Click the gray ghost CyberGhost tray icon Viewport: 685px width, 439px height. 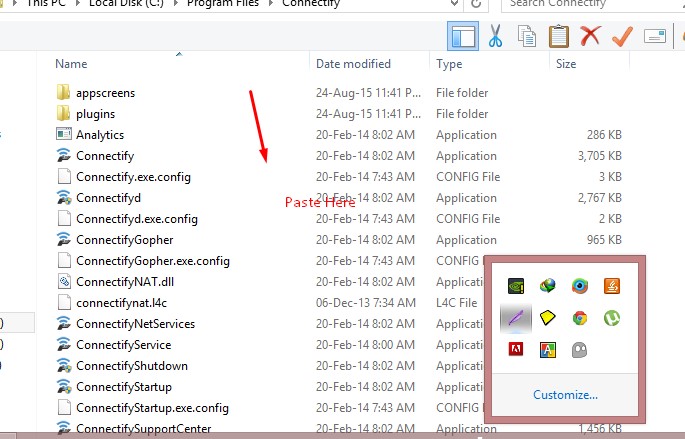tap(580, 349)
